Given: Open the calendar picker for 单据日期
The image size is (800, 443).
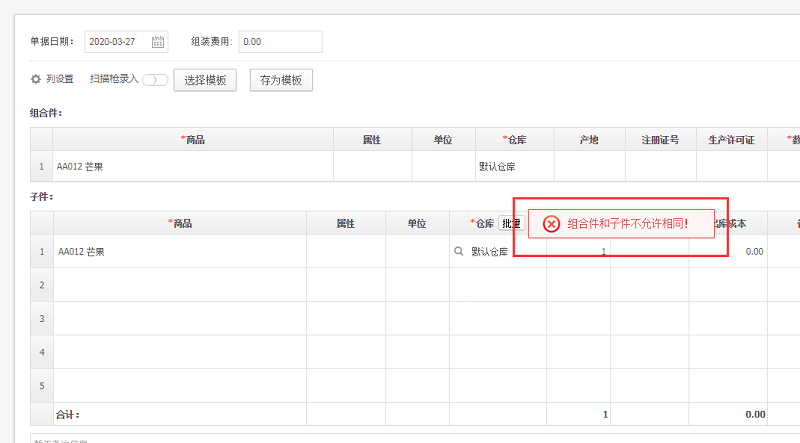Looking at the screenshot, I should click(158, 42).
